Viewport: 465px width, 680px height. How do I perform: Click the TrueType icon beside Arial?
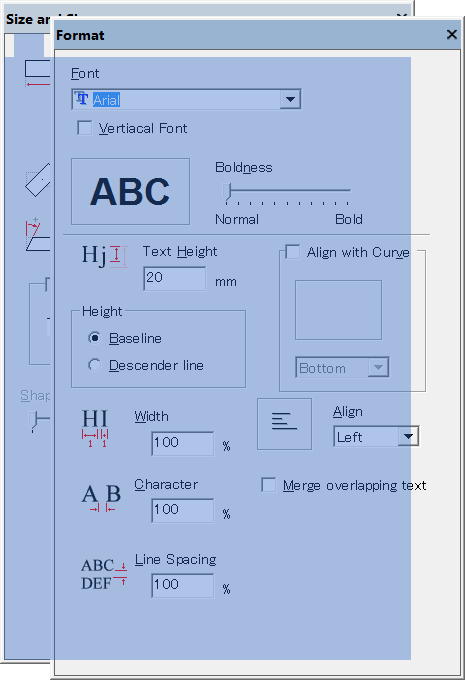82,99
